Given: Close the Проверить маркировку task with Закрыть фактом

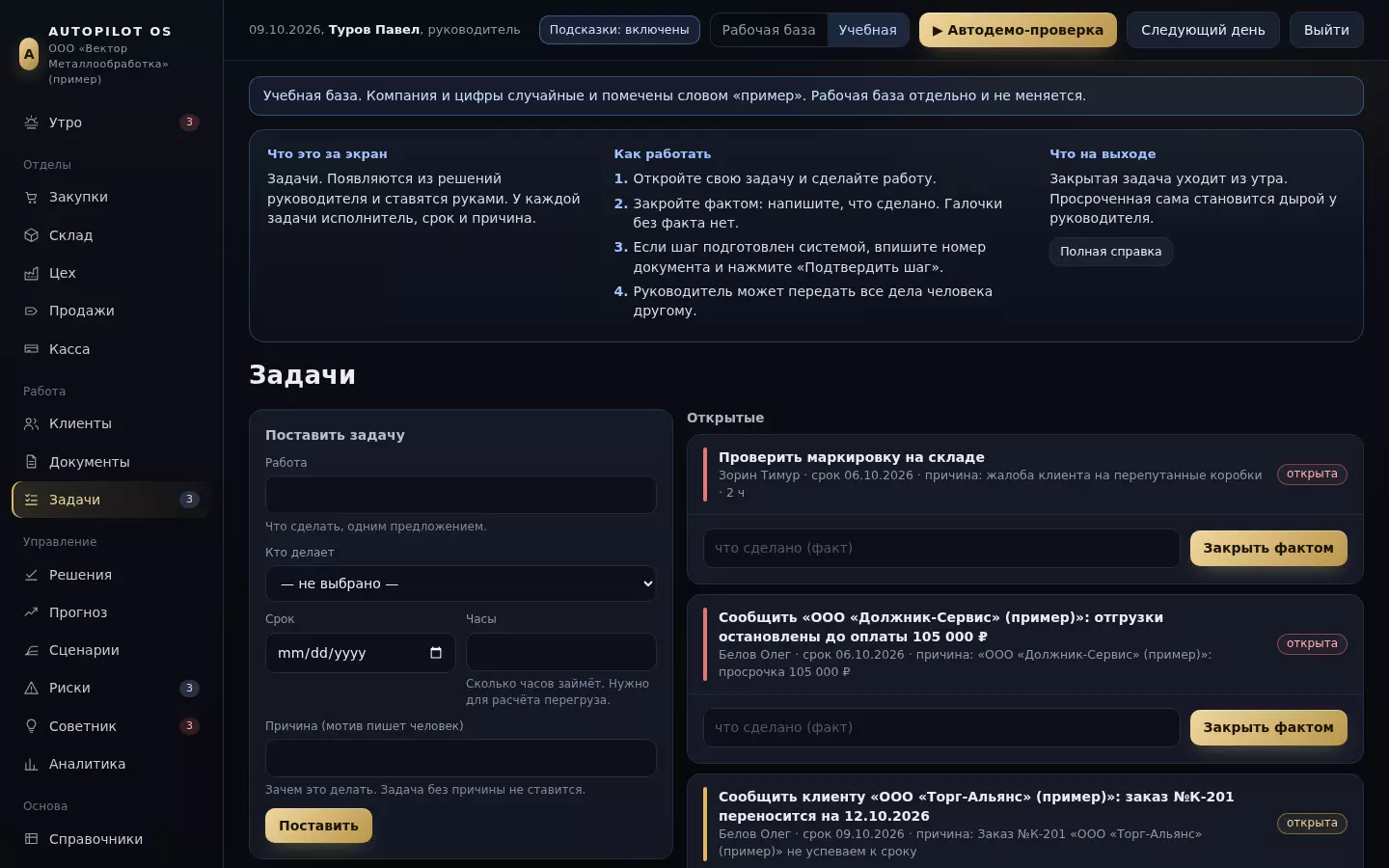Looking at the screenshot, I should click(x=1268, y=548).
